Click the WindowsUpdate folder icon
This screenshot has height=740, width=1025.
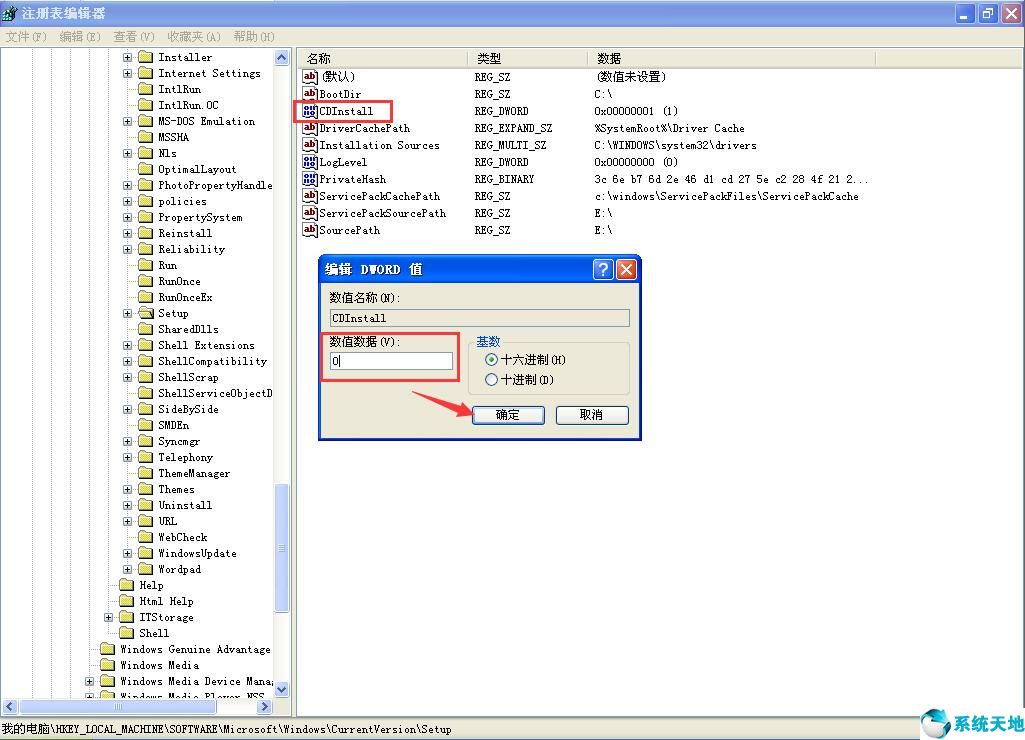(146, 553)
